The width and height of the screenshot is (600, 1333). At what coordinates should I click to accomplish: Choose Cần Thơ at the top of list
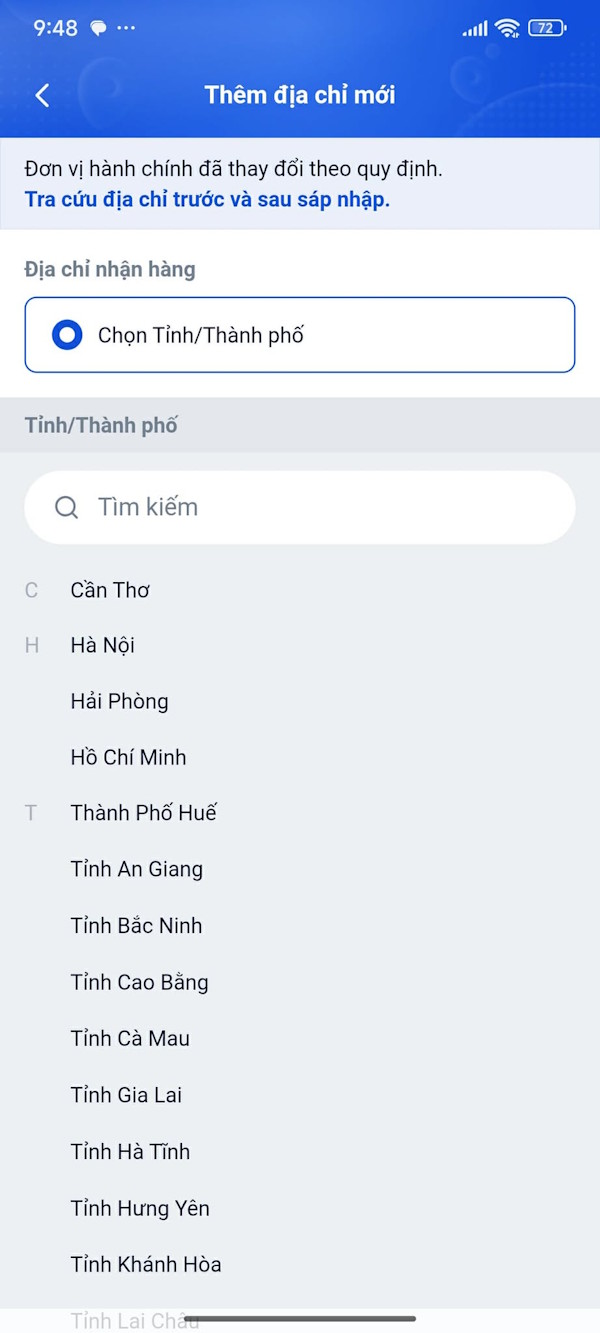110,590
